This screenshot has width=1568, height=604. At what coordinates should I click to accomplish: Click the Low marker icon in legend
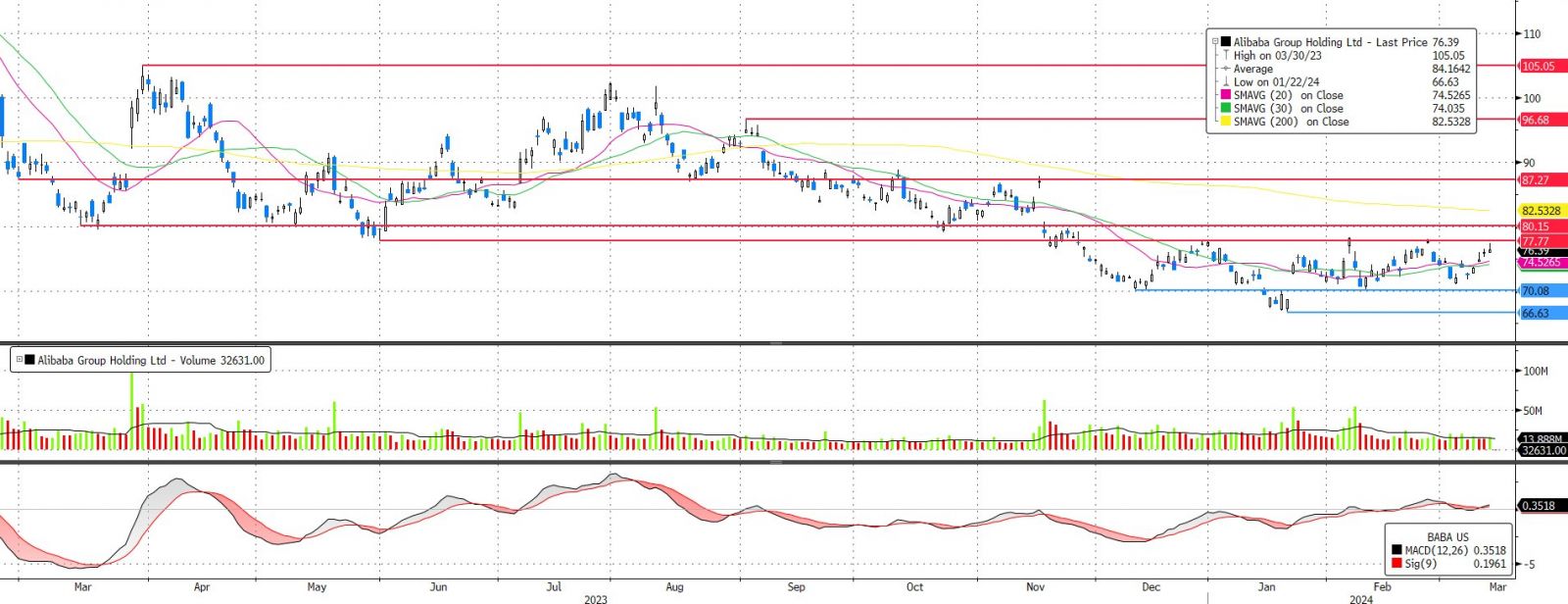[1225, 82]
